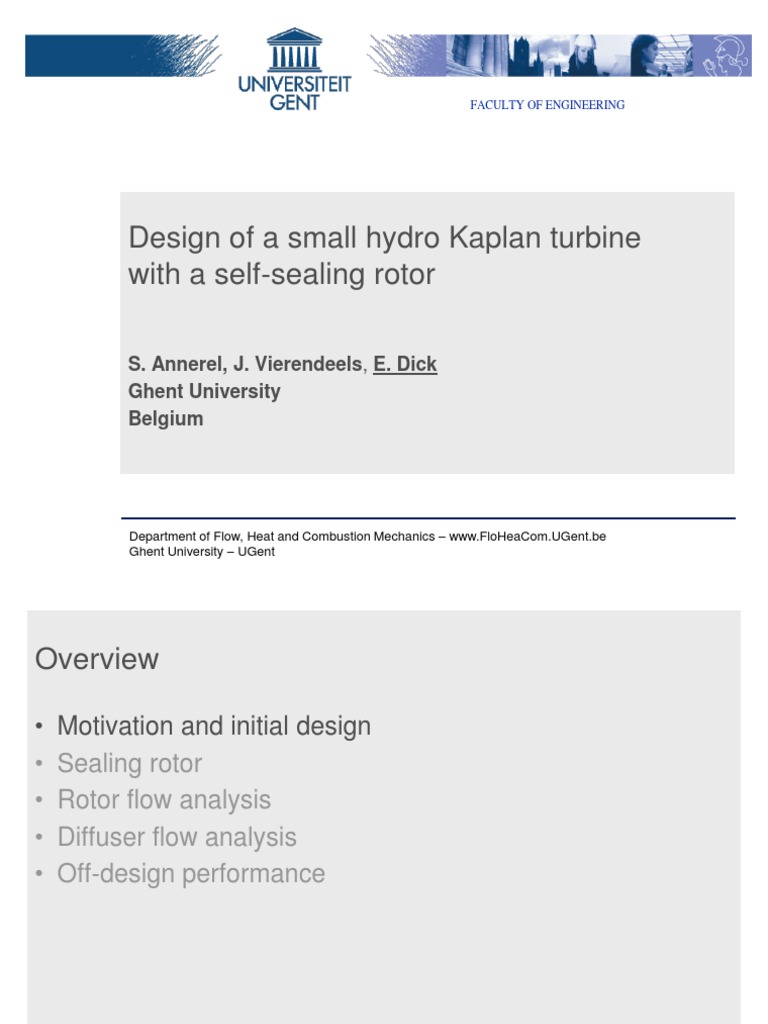The image size is (768, 1024).
Task: Click the sketched figure icon in banner
Action: pos(724,56)
